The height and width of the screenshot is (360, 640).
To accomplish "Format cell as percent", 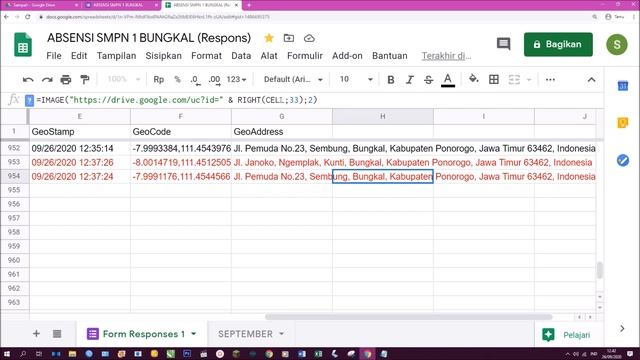I will coord(178,80).
